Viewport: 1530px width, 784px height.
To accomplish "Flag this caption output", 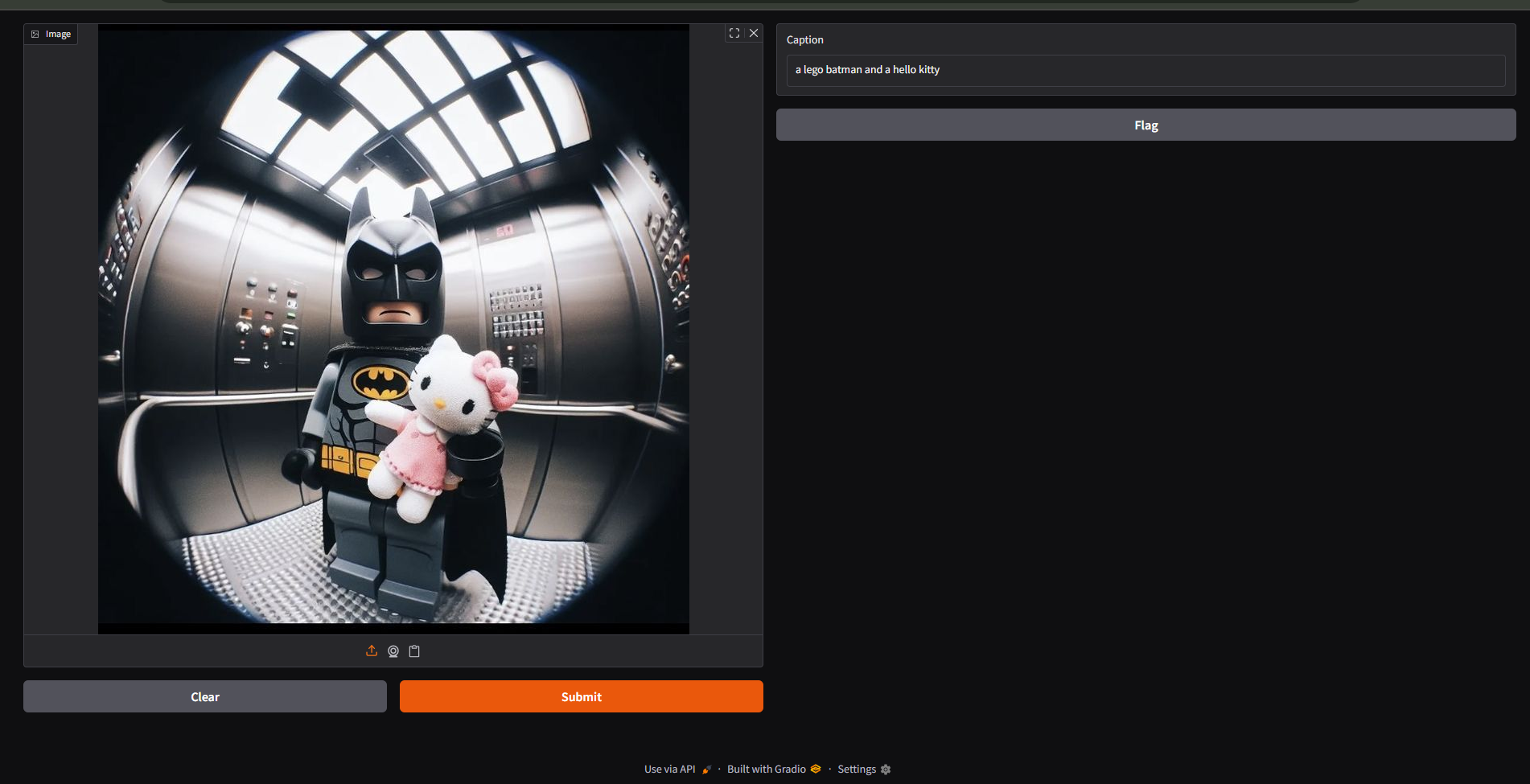I will (1146, 125).
